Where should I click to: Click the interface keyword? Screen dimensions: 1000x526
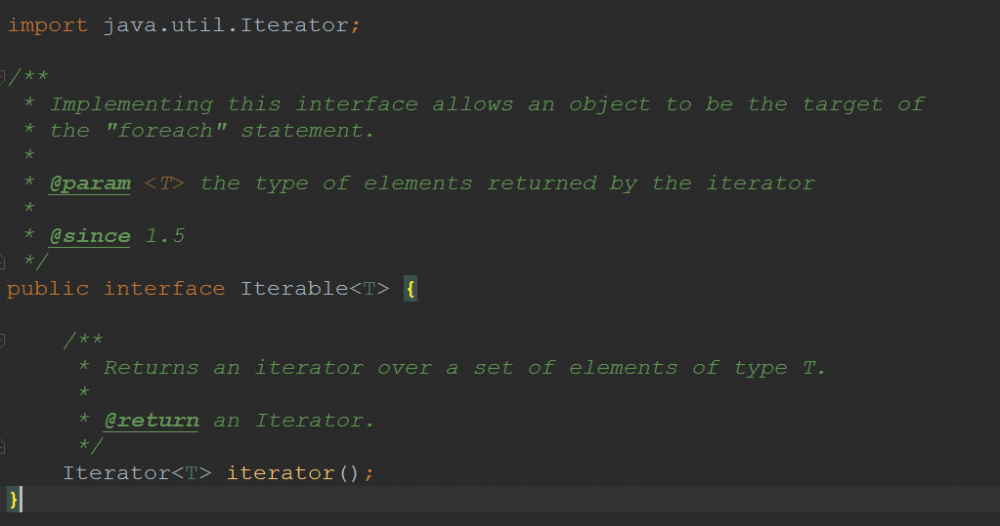point(164,289)
